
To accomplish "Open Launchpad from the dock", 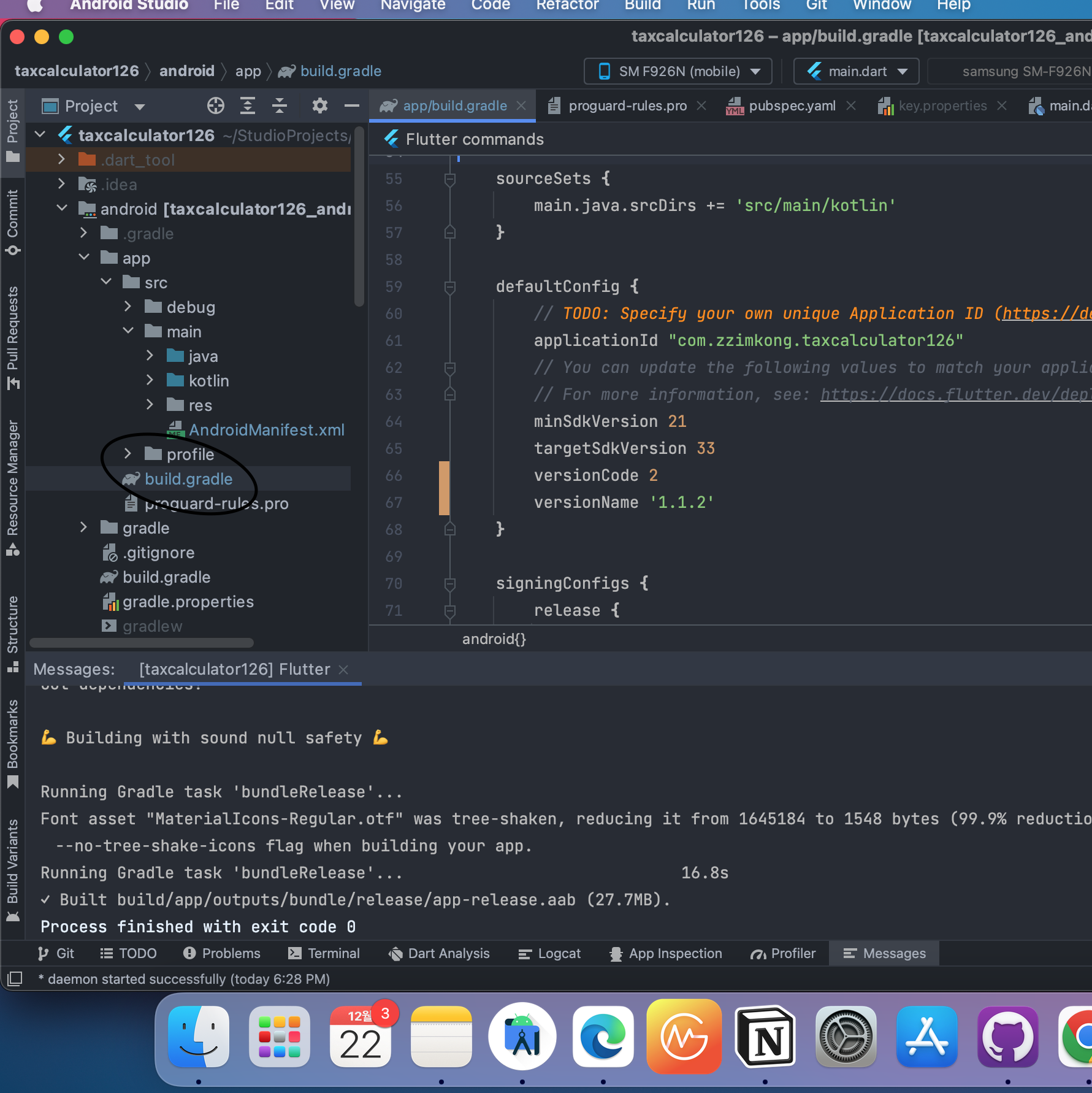I will click(x=280, y=1037).
